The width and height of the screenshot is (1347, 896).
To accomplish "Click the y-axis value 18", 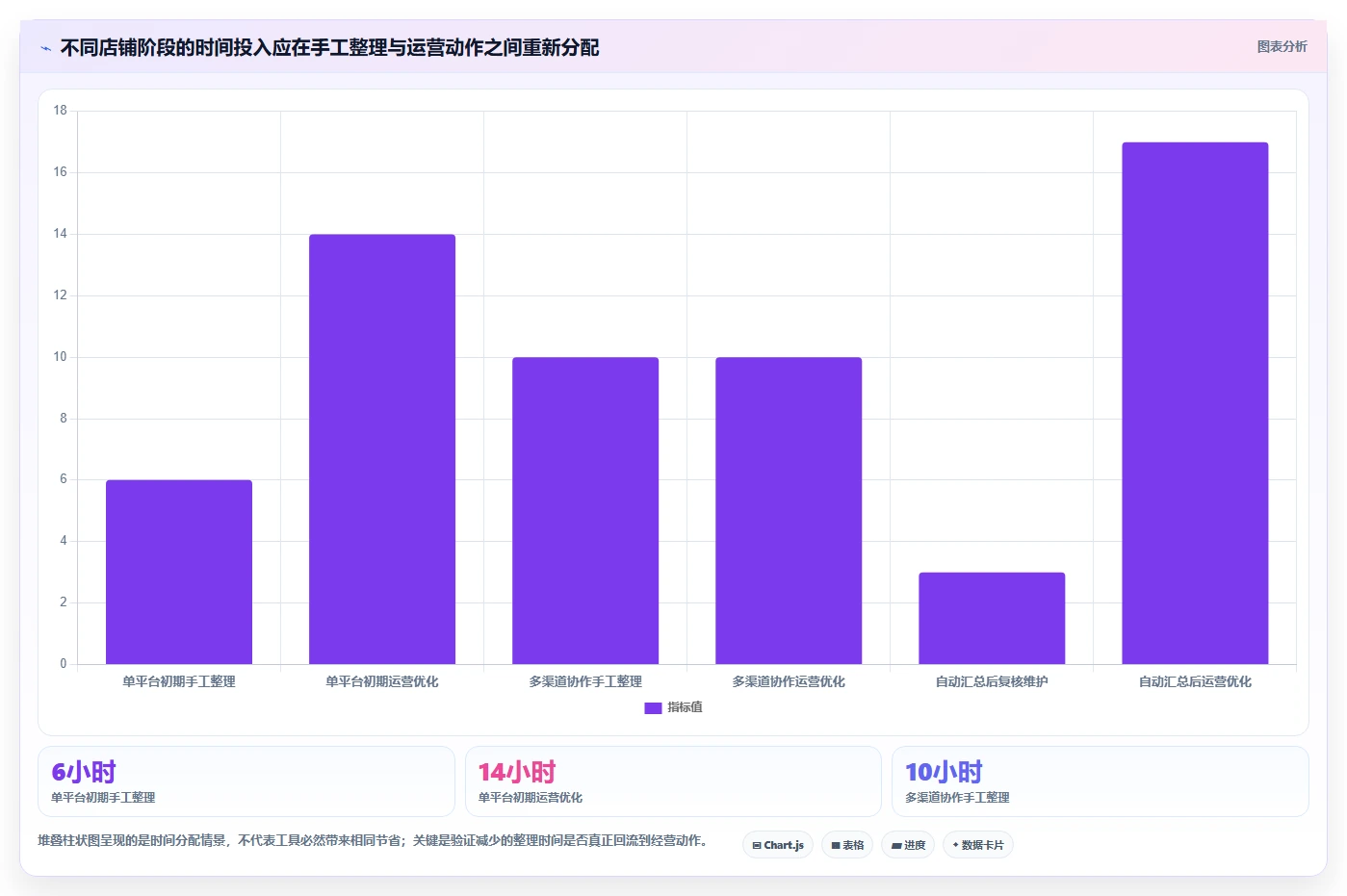I will [x=61, y=111].
